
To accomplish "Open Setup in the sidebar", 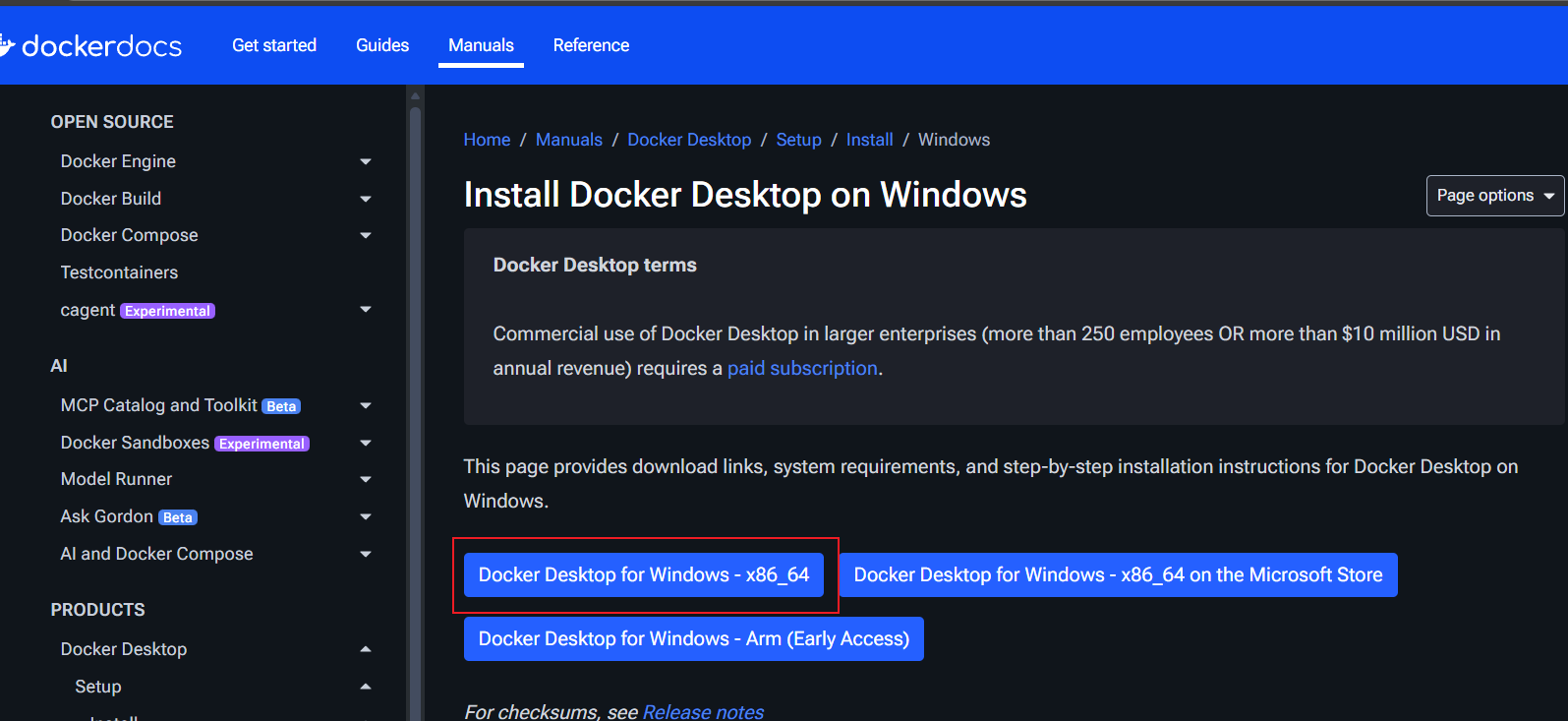I will 98,687.
